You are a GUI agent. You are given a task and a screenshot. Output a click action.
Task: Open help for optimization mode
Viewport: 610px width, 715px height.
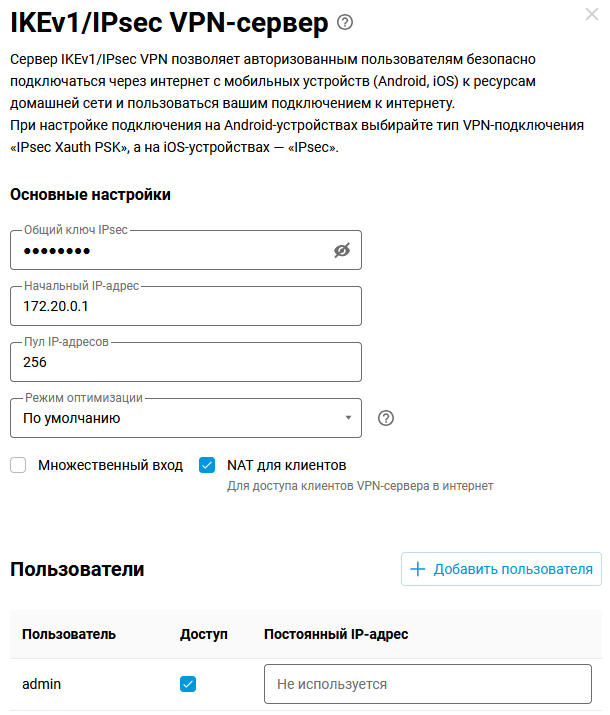[x=386, y=418]
